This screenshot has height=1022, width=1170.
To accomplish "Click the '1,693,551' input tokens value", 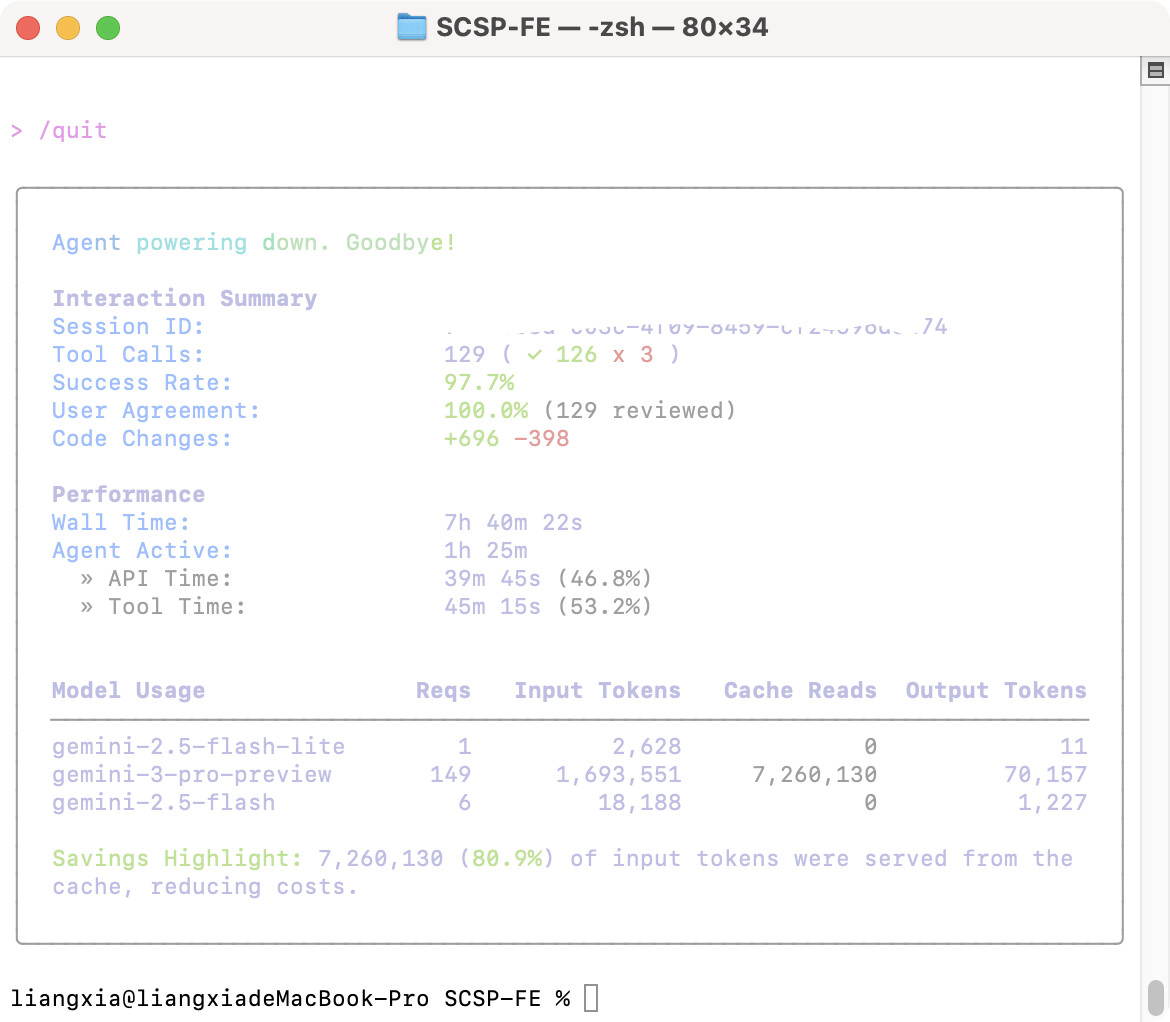I will click(619, 774).
